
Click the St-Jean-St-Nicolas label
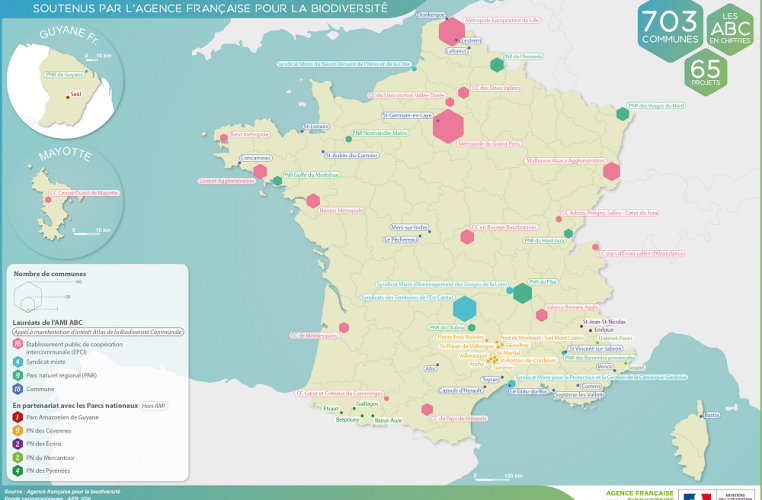604,322
